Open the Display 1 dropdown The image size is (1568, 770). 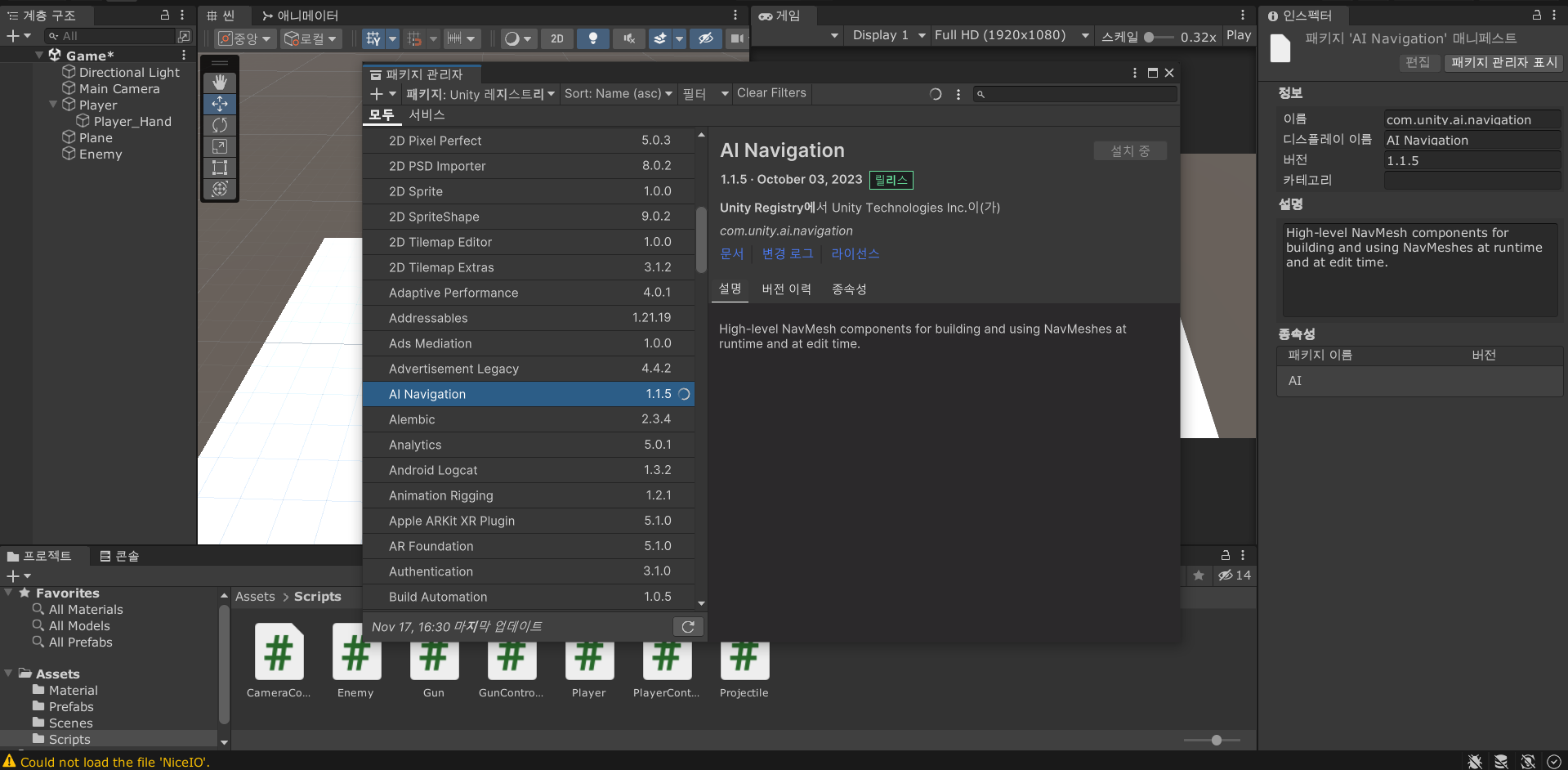click(x=888, y=35)
